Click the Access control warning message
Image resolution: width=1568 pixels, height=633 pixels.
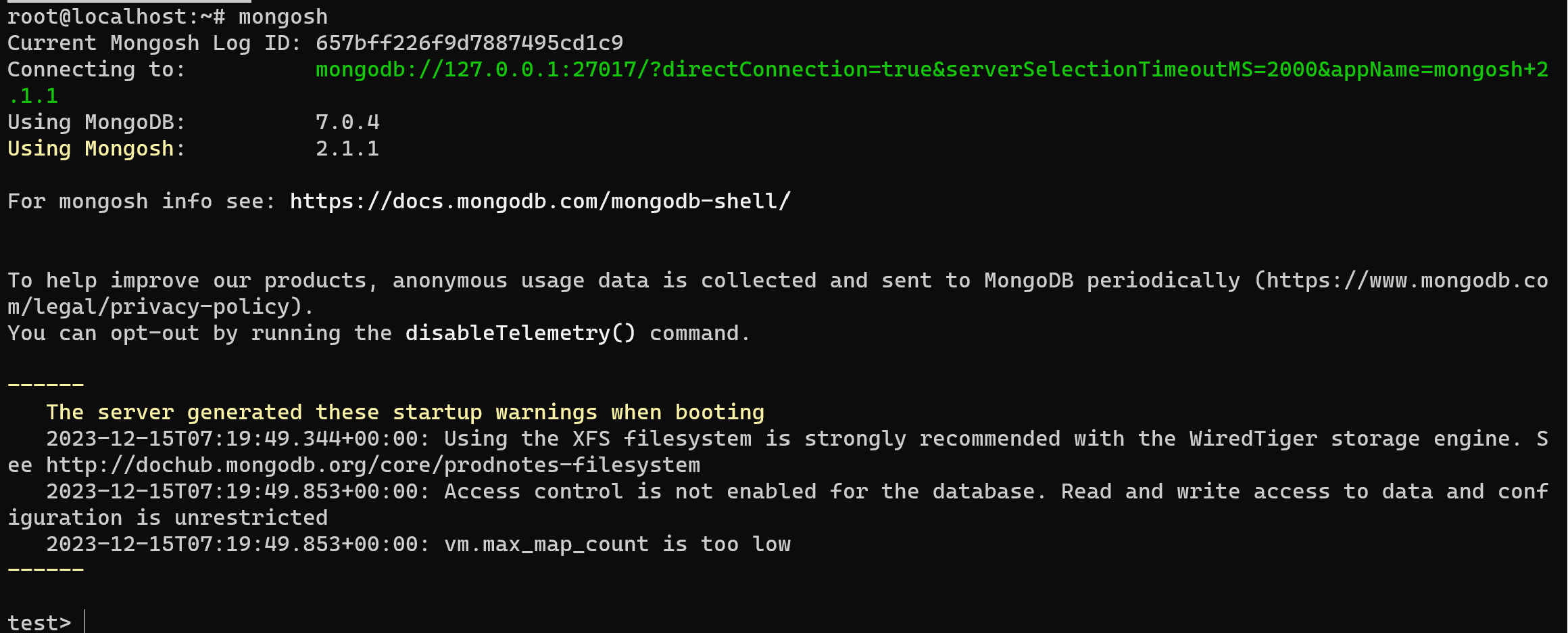click(x=743, y=492)
